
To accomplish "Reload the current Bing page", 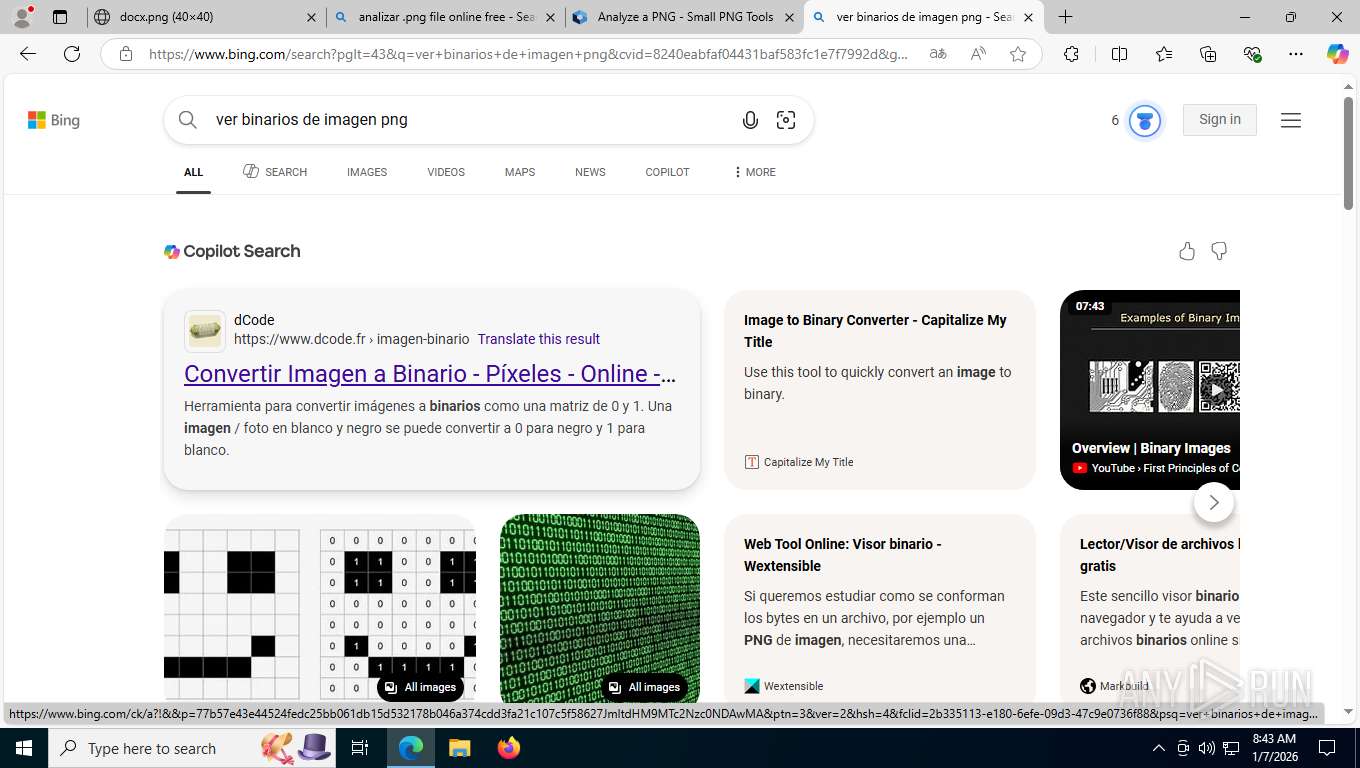I will click(72, 54).
